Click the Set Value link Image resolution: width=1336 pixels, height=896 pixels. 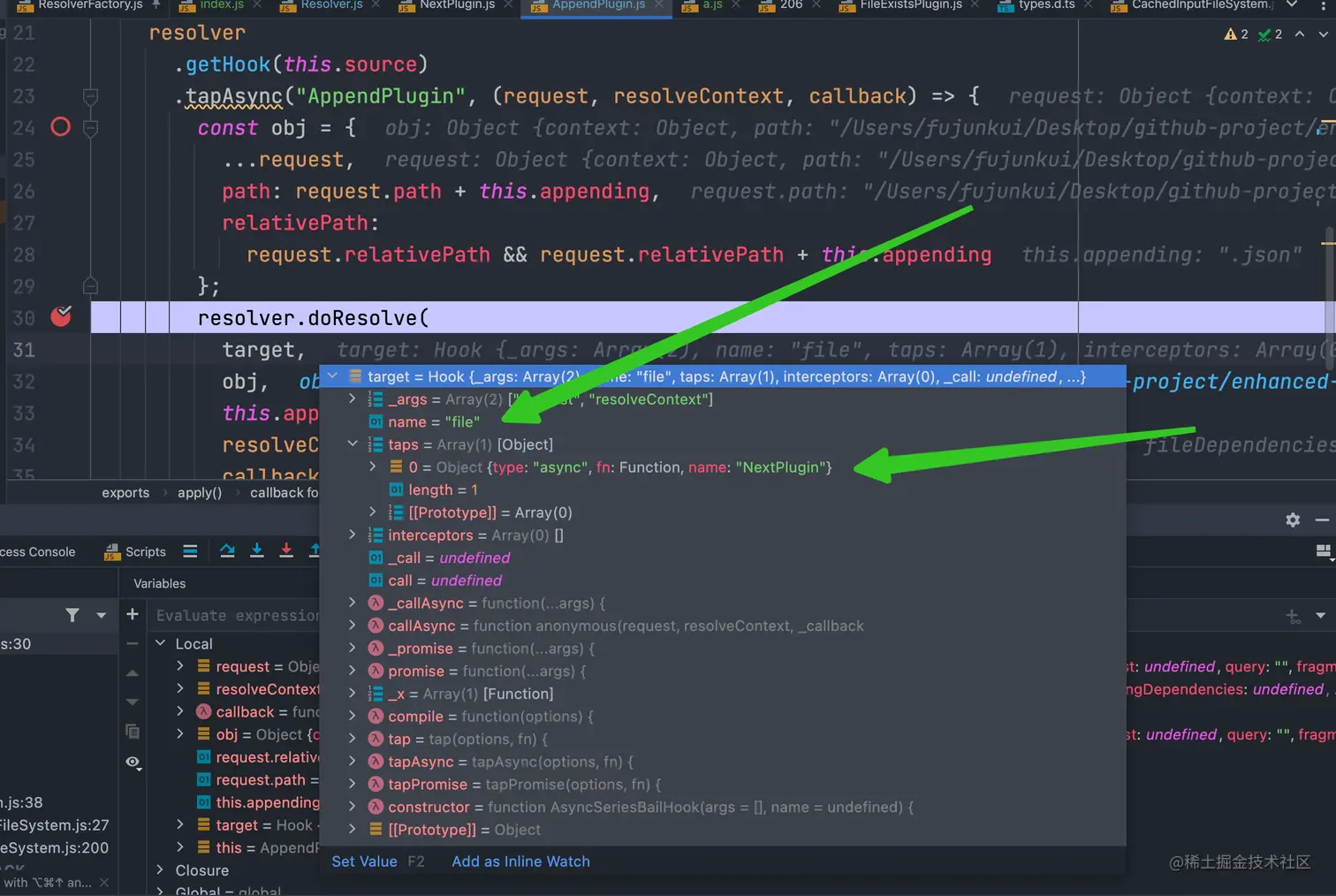click(x=364, y=862)
